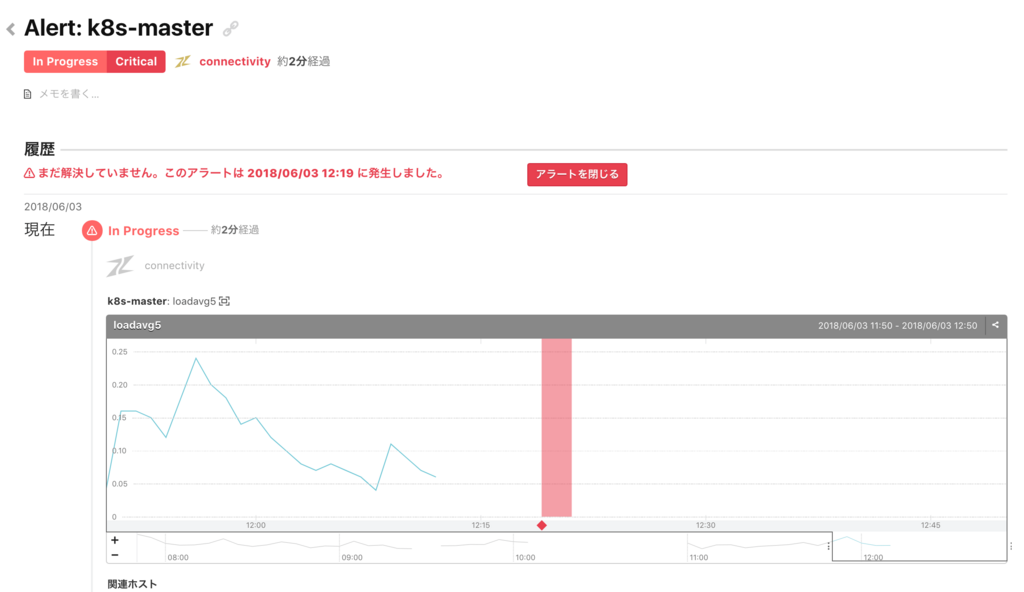Click the graph date range 2018/06/03 11:50 - 12:50

[897, 325]
